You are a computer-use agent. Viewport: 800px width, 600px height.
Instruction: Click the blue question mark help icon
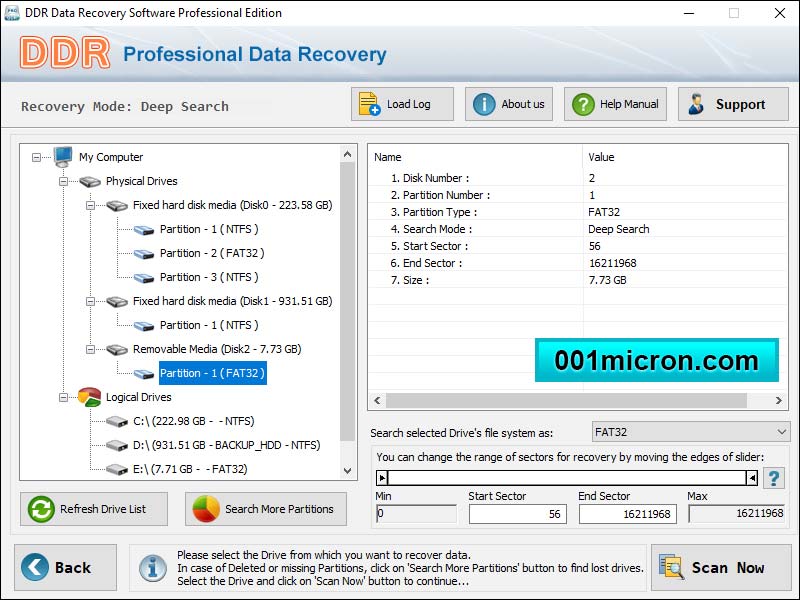coord(773,478)
